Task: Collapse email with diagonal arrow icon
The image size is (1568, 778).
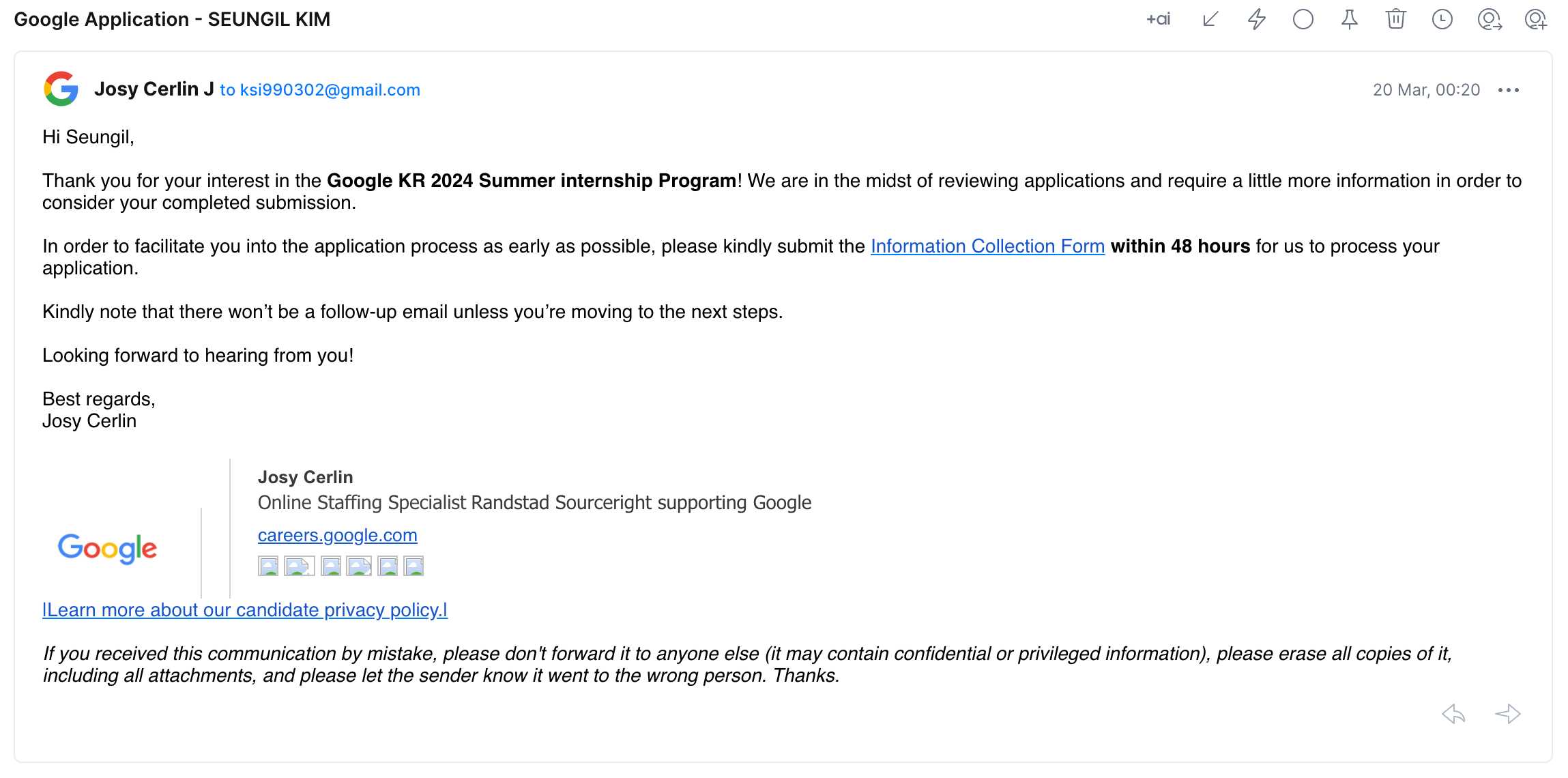Action: 1209,19
